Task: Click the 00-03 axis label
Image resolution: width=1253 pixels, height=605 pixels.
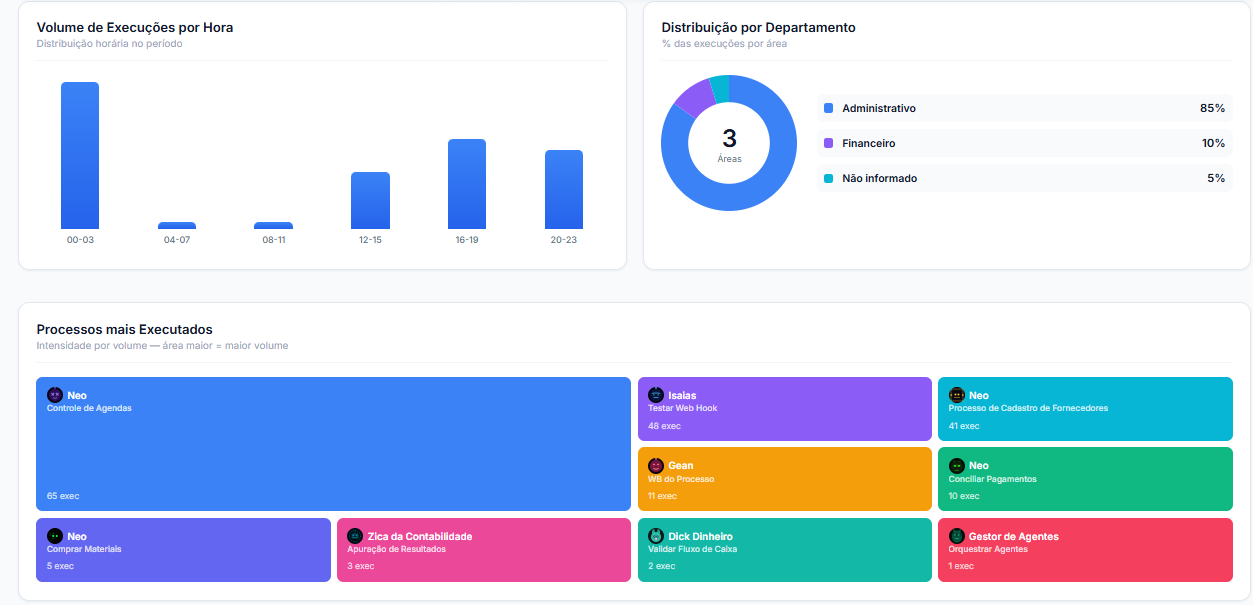Action: click(80, 240)
